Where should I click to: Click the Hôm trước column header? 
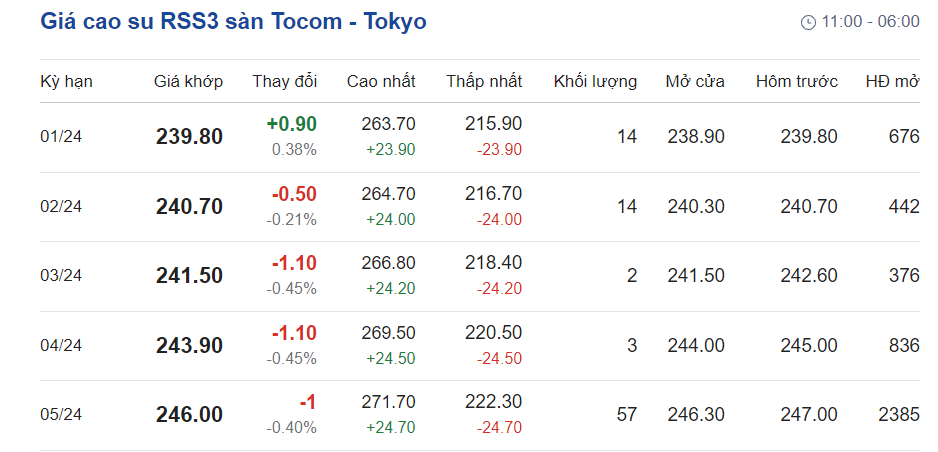(797, 82)
